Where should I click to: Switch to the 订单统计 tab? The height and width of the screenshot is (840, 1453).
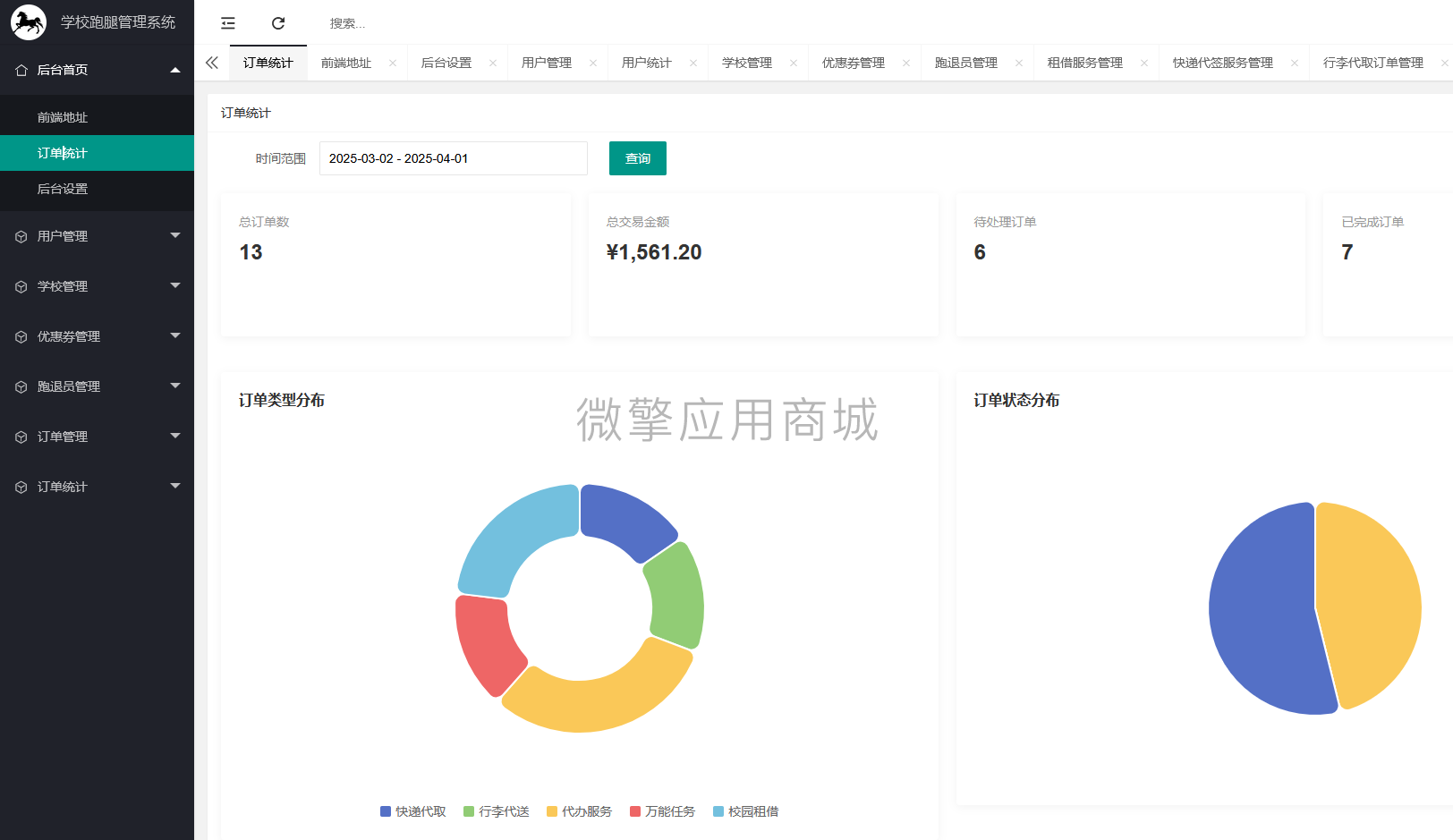pos(268,63)
